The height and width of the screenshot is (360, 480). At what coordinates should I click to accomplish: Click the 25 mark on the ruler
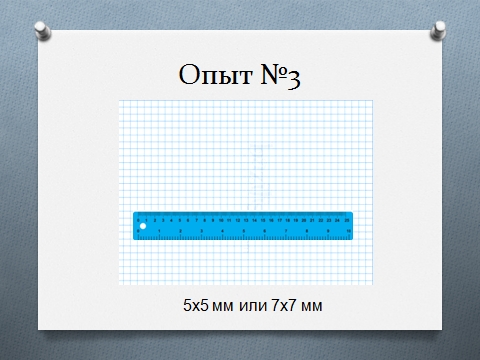pos(347,220)
